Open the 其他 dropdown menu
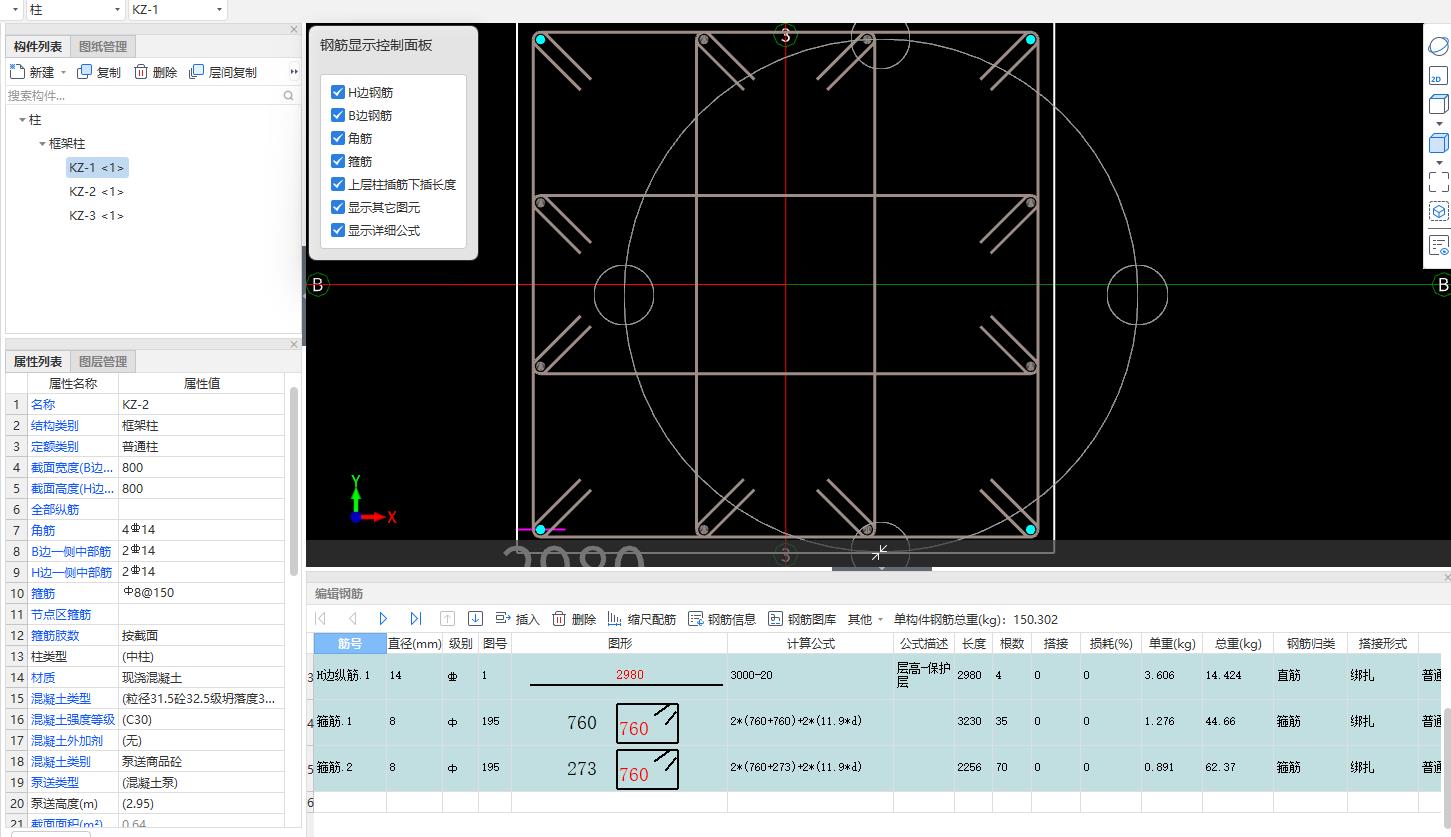Viewport: 1451px width, 837px height. pos(865,619)
